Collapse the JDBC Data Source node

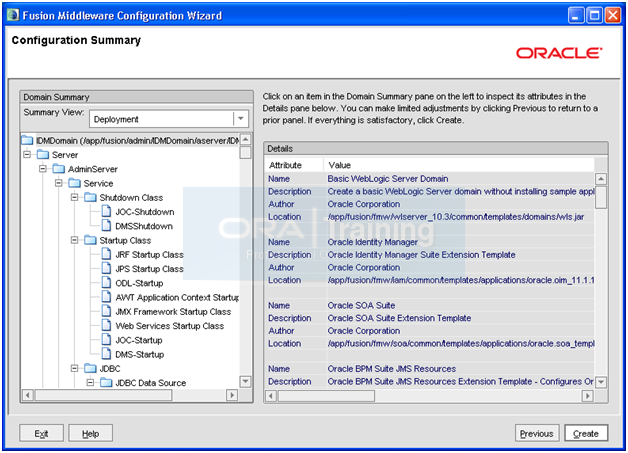click(91, 383)
